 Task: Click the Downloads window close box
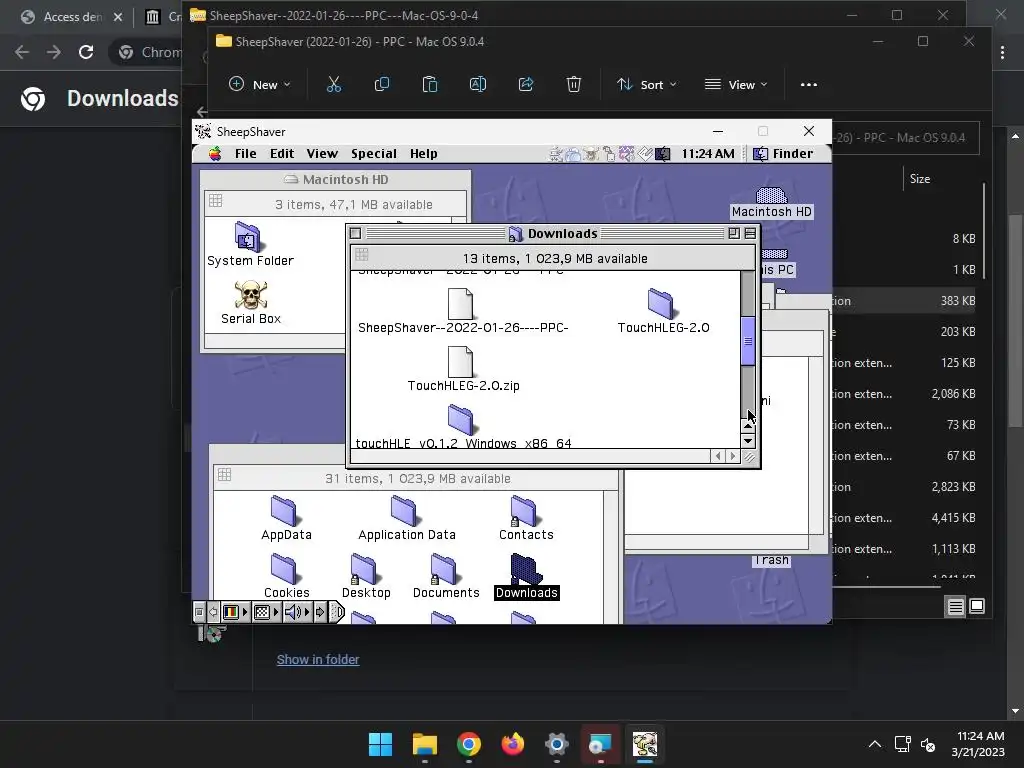pos(355,233)
